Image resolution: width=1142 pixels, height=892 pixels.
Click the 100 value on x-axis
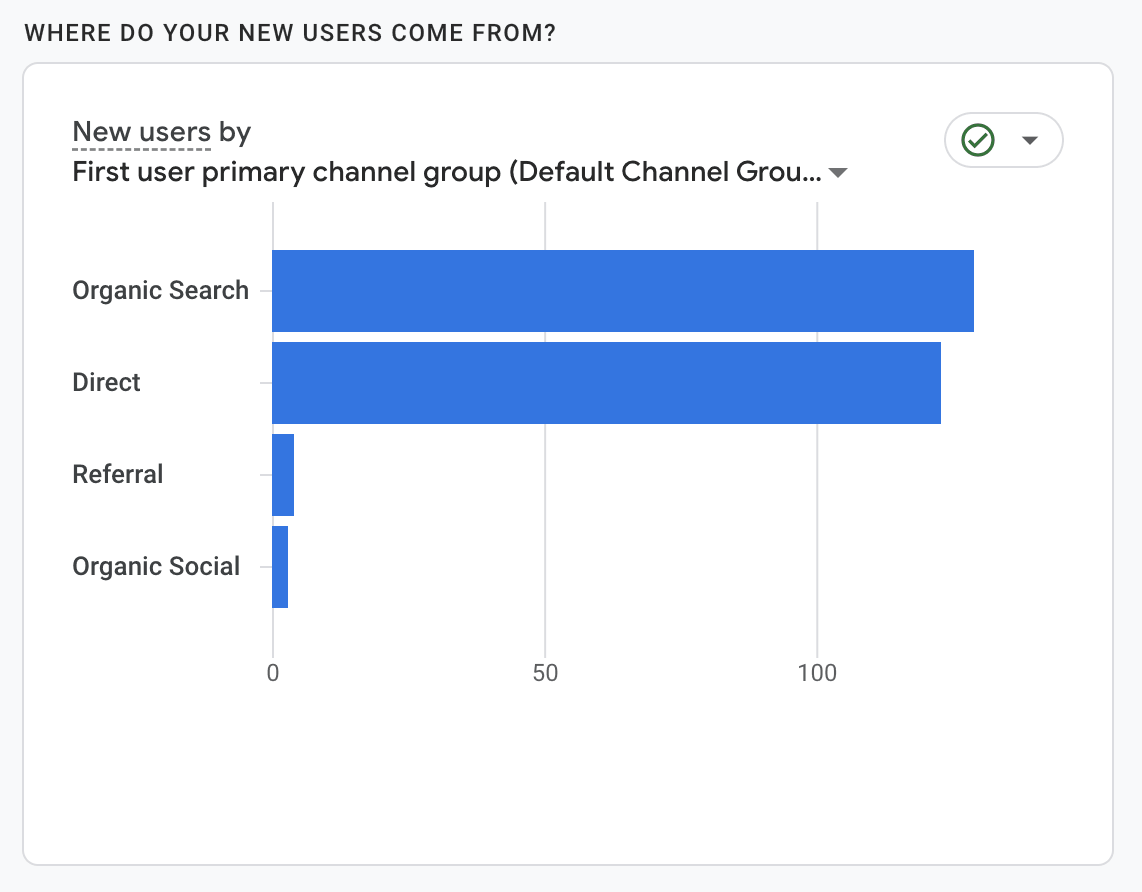817,673
